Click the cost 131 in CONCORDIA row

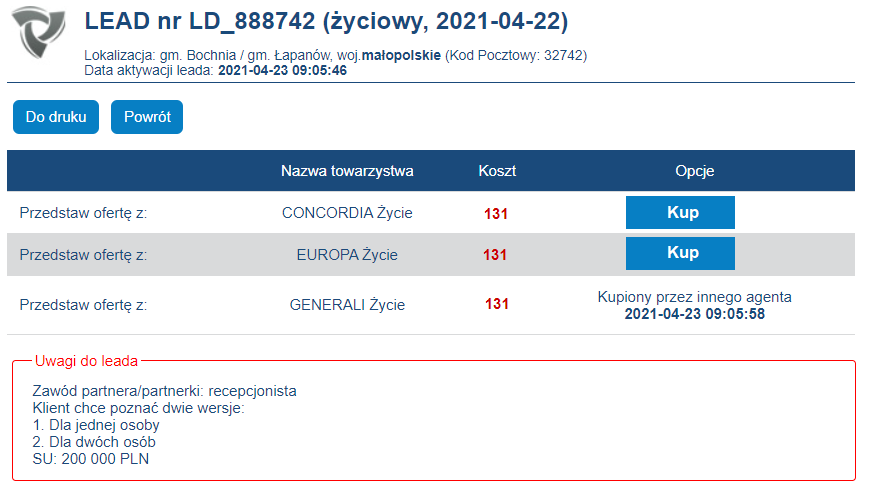point(496,214)
